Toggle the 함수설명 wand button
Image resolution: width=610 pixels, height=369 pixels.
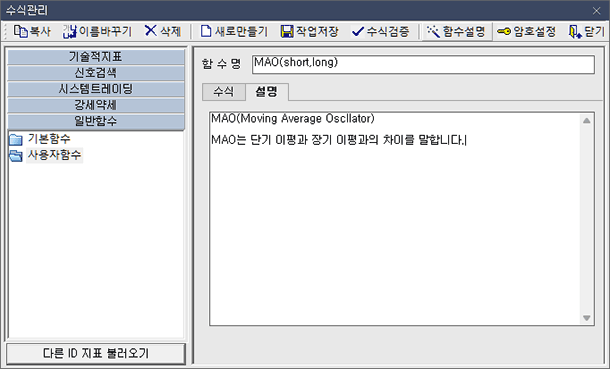(x=457, y=31)
